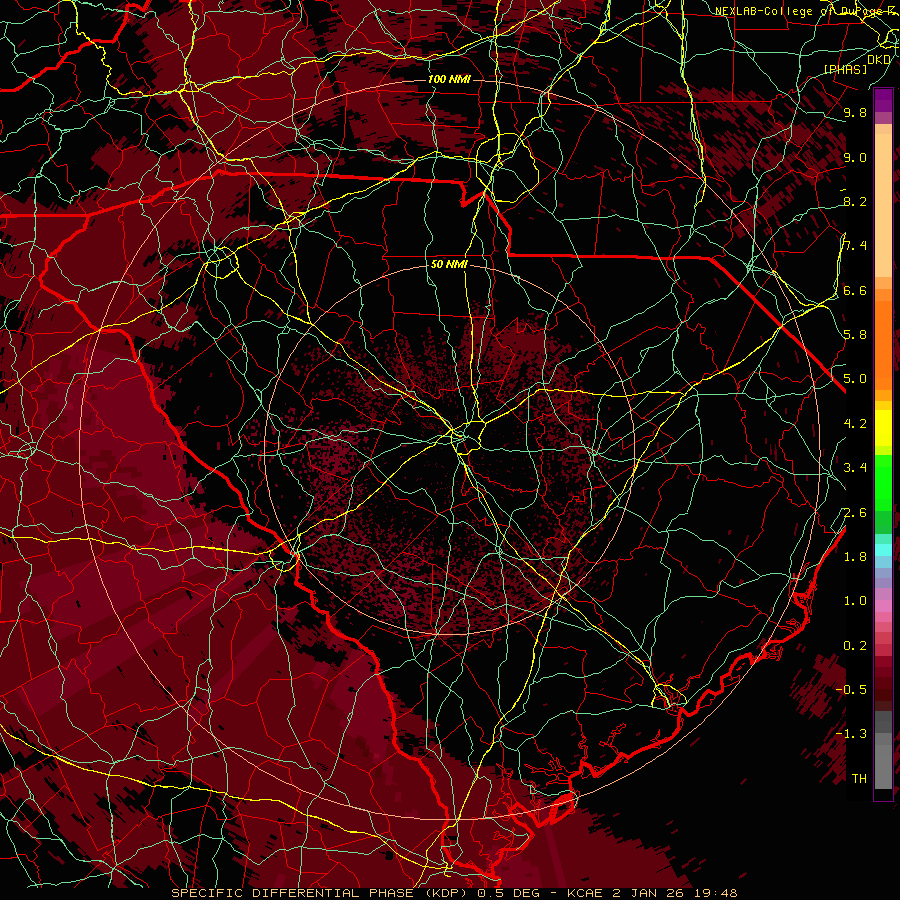Click the -0.5 value on the legend
The image size is (900, 900).
coord(852,690)
